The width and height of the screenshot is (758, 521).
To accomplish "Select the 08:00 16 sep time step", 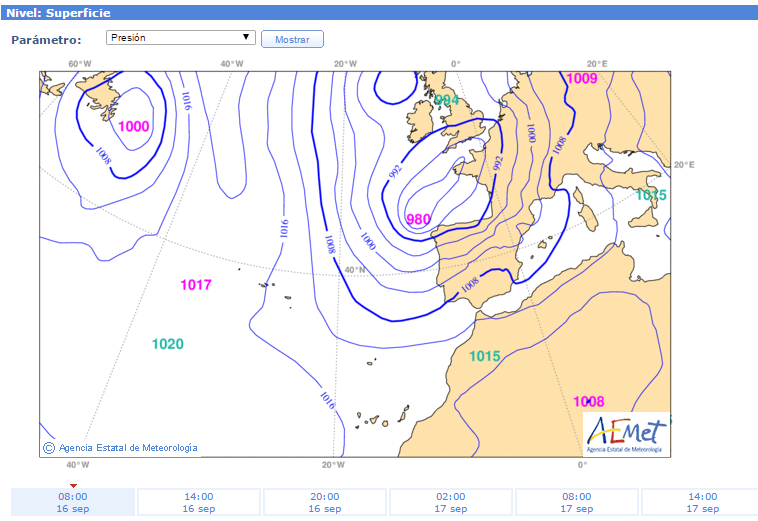I will [73, 502].
